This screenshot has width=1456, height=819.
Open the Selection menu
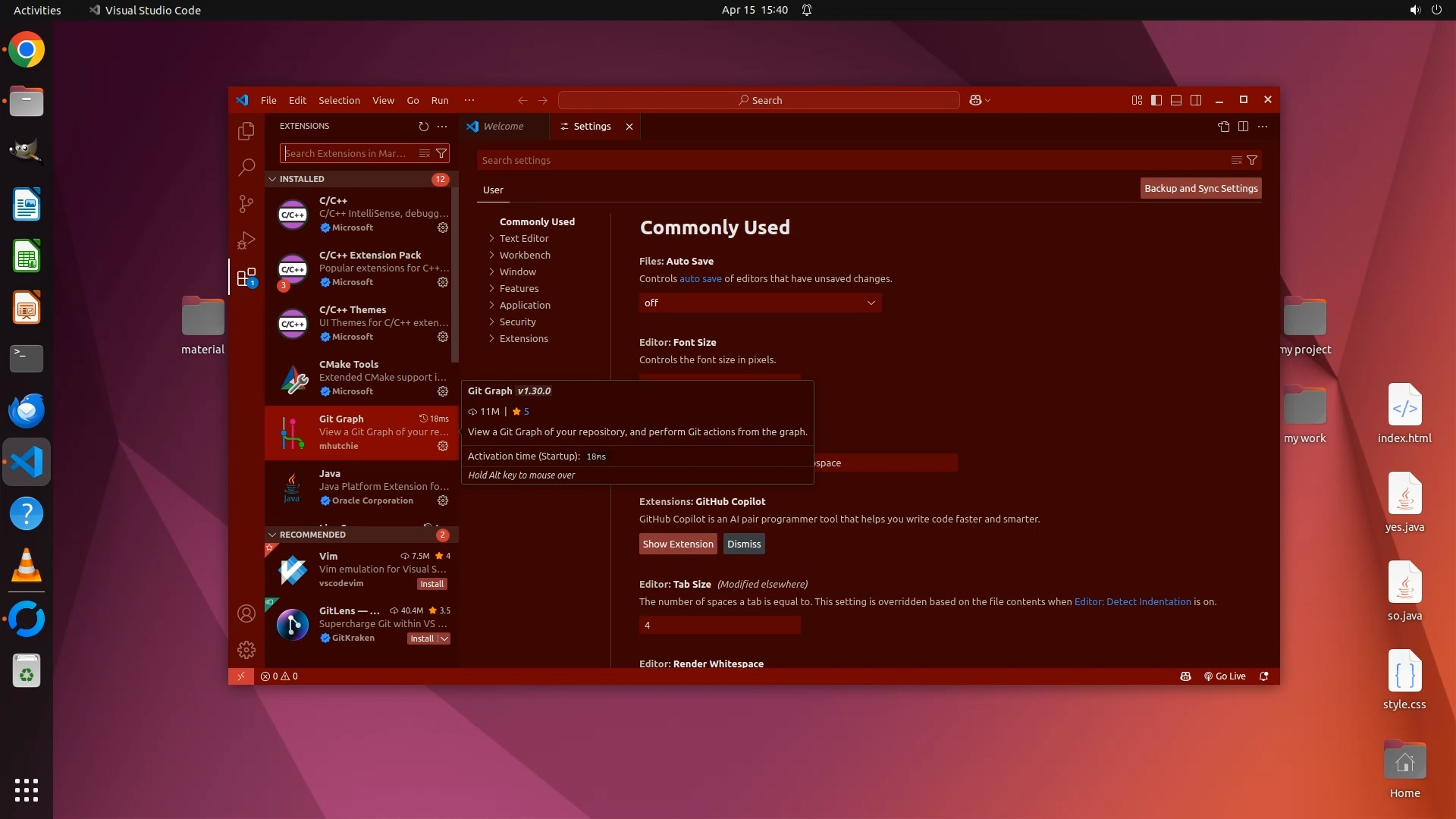339,100
